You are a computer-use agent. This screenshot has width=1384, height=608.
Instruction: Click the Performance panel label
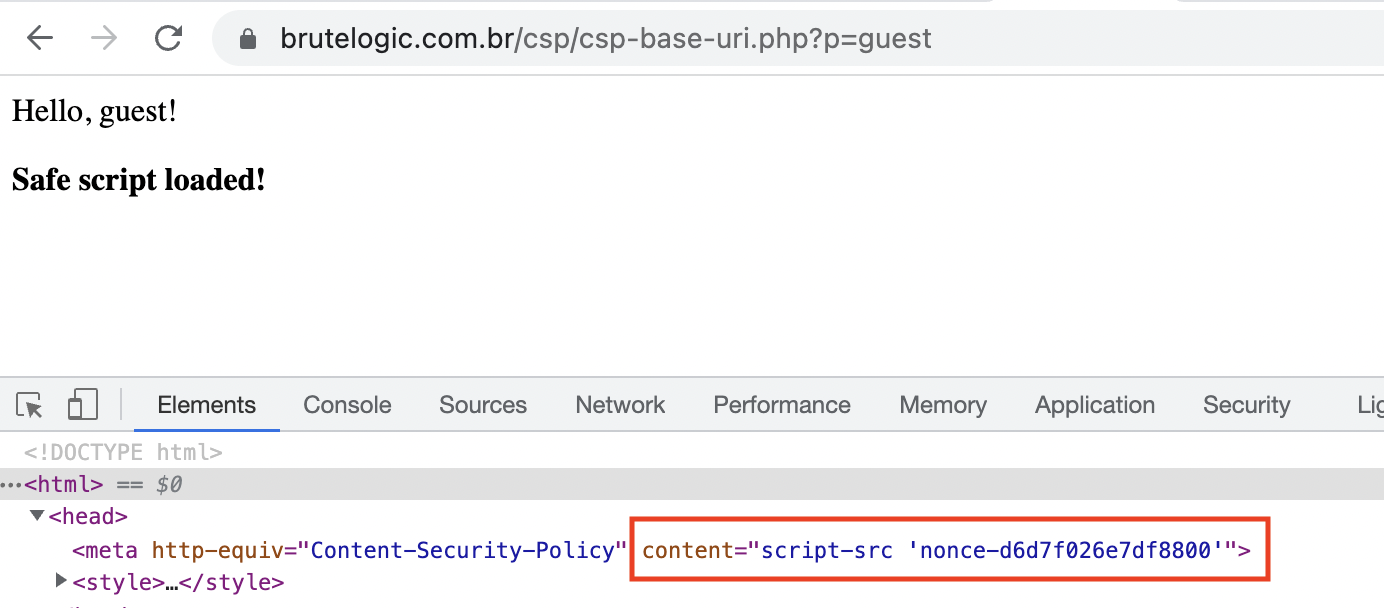[x=781, y=404]
